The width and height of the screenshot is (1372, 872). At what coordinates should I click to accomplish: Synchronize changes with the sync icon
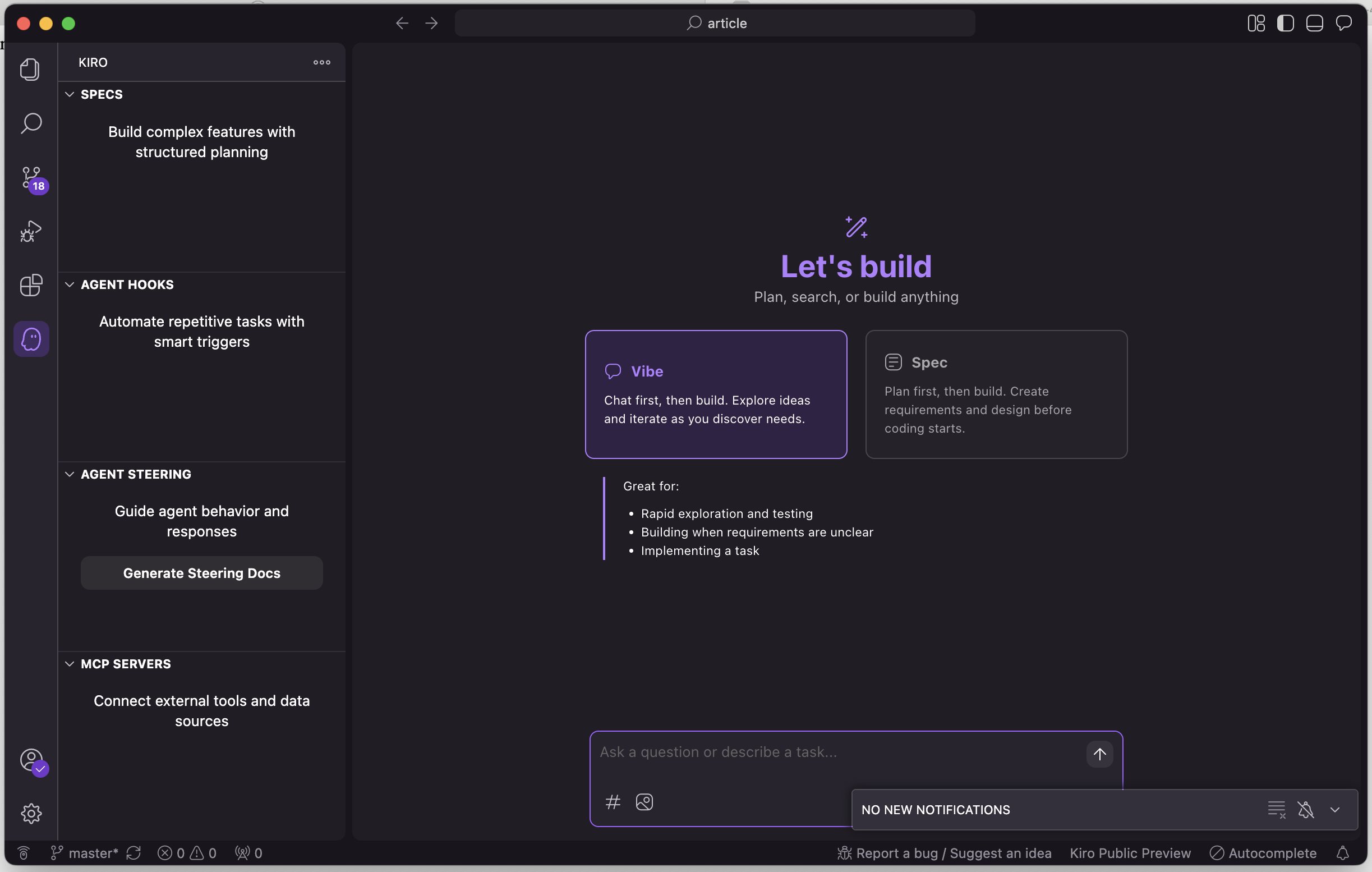(x=133, y=853)
